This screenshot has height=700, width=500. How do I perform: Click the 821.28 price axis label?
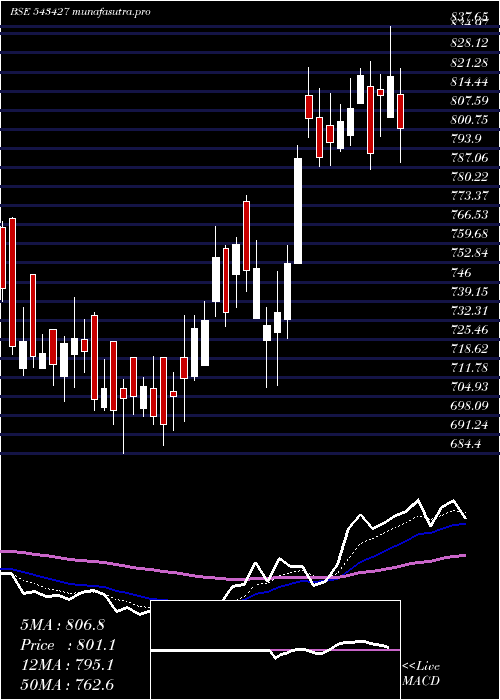[469, 63]
